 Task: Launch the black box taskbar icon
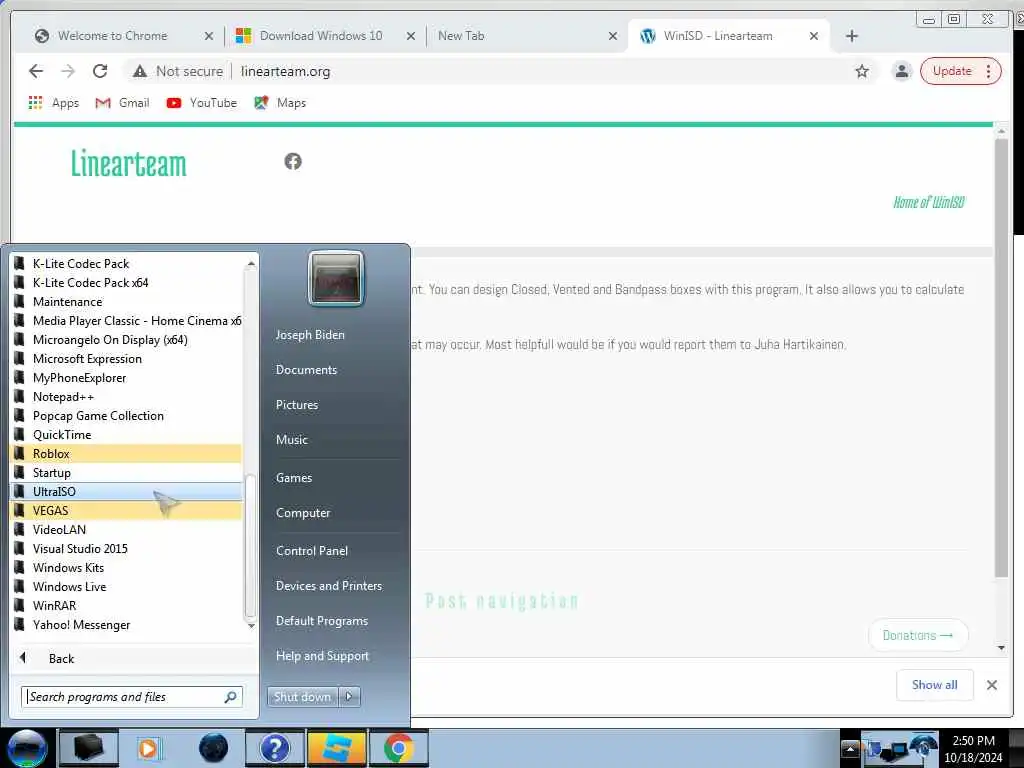(88, 748)
